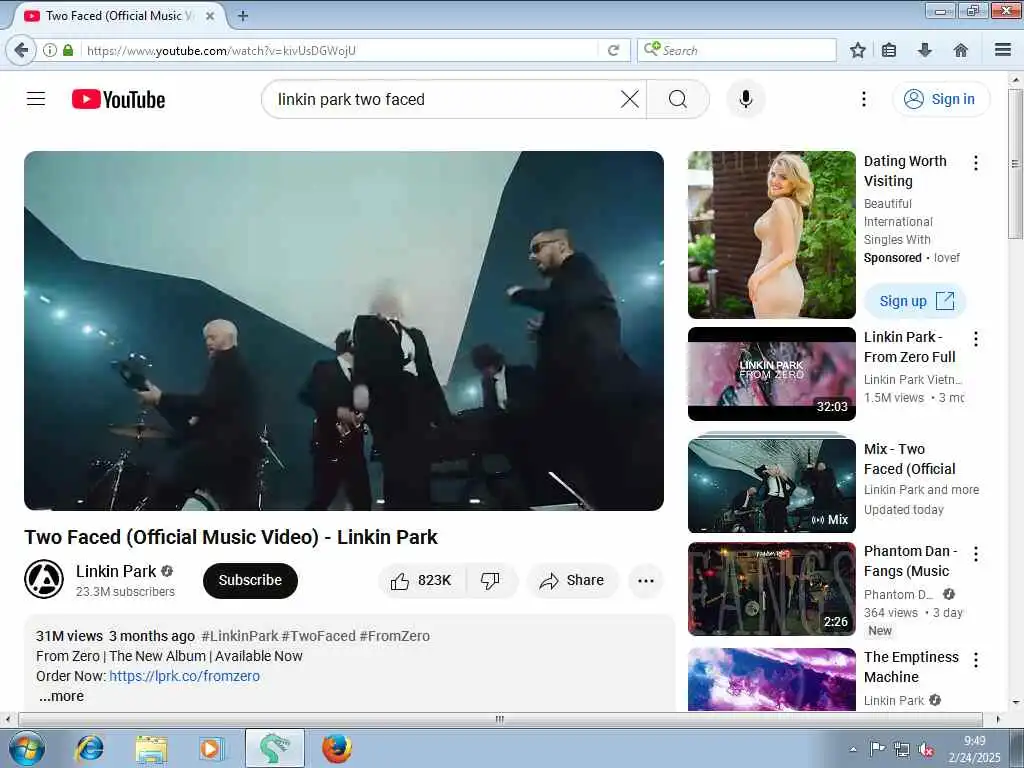Open Windows Start menu
The height and width of the screenshot is (768, 1024).
click(x=26, y=748)
